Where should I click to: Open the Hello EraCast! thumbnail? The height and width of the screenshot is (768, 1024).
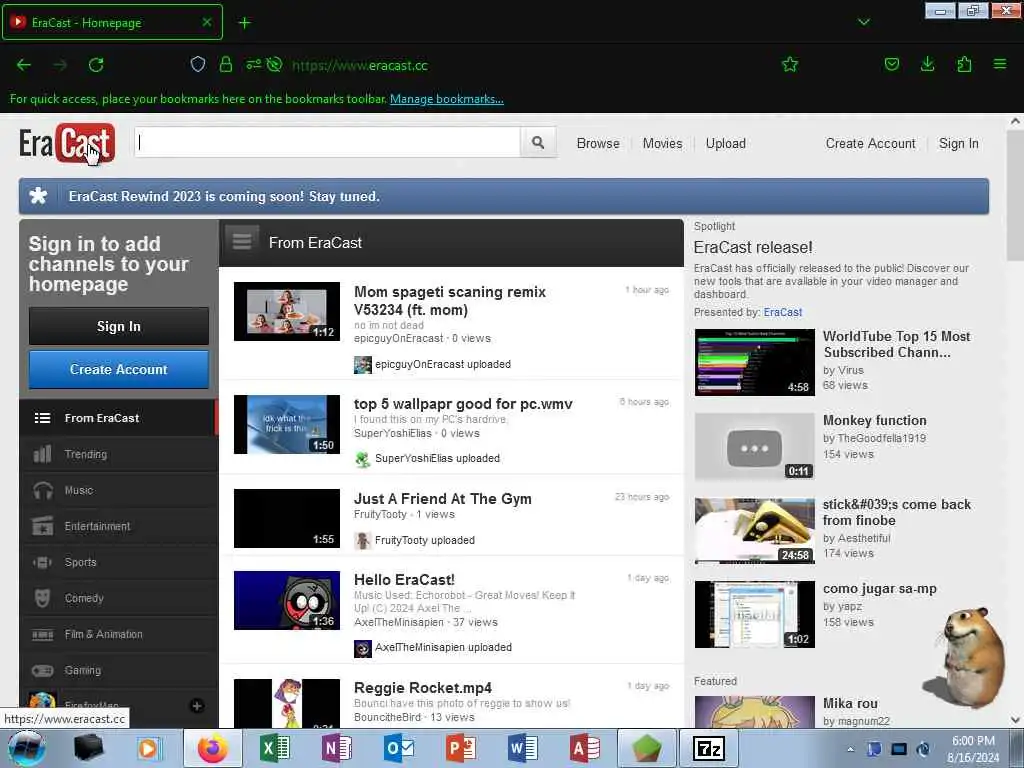point(287,600)
